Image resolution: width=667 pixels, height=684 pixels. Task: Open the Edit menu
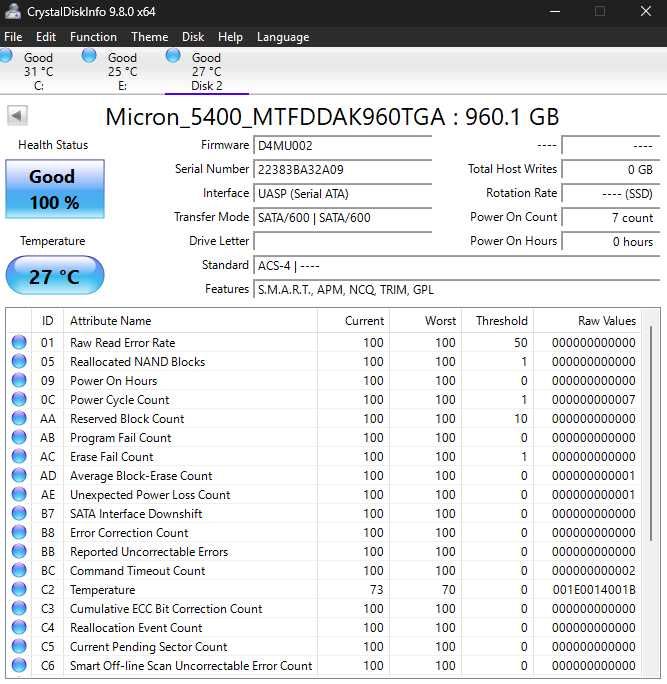tap(46, 37)
